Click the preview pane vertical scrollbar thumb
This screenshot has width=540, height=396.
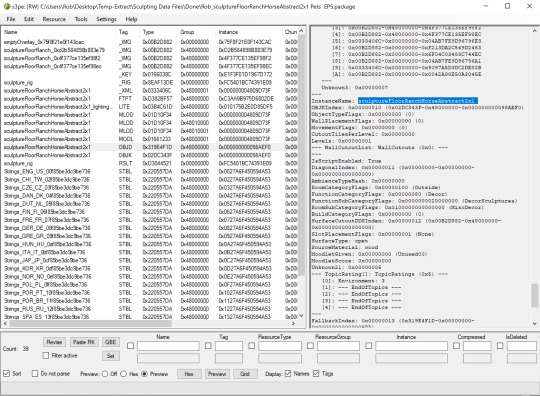[x=534, y=295]
